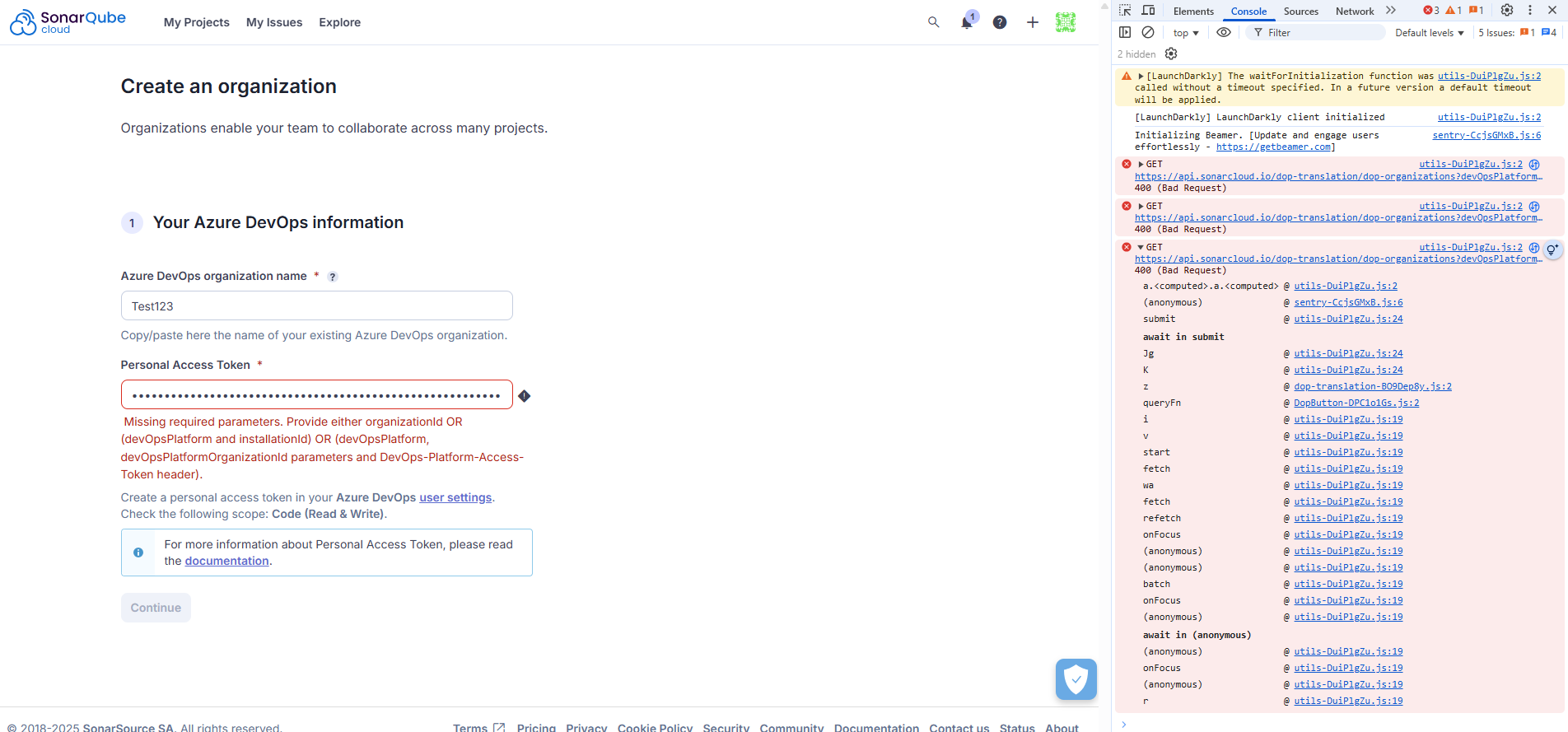Go to My Projects
This screenshot has height=732, width=1568.
[197, 22]
